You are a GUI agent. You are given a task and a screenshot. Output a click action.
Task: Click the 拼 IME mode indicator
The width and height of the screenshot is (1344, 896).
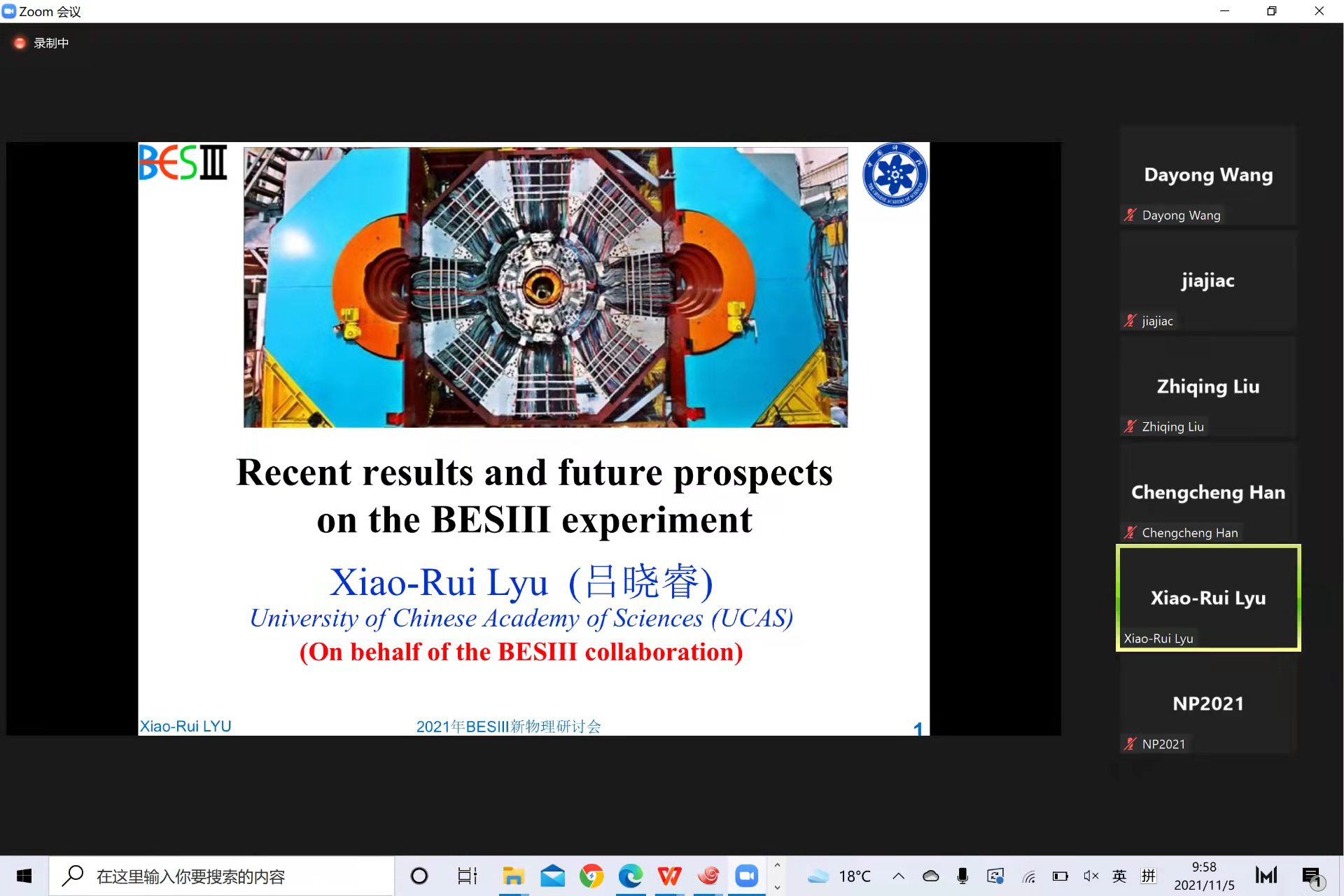tap(1149, 876)
